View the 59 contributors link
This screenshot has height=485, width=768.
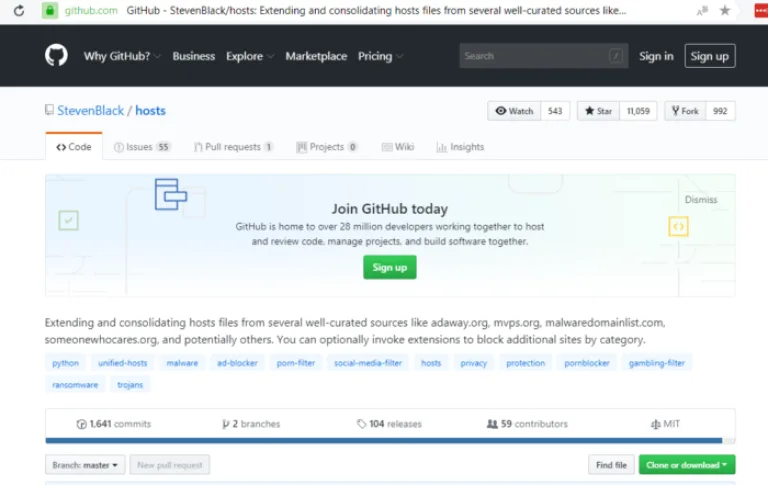point(527,424)
